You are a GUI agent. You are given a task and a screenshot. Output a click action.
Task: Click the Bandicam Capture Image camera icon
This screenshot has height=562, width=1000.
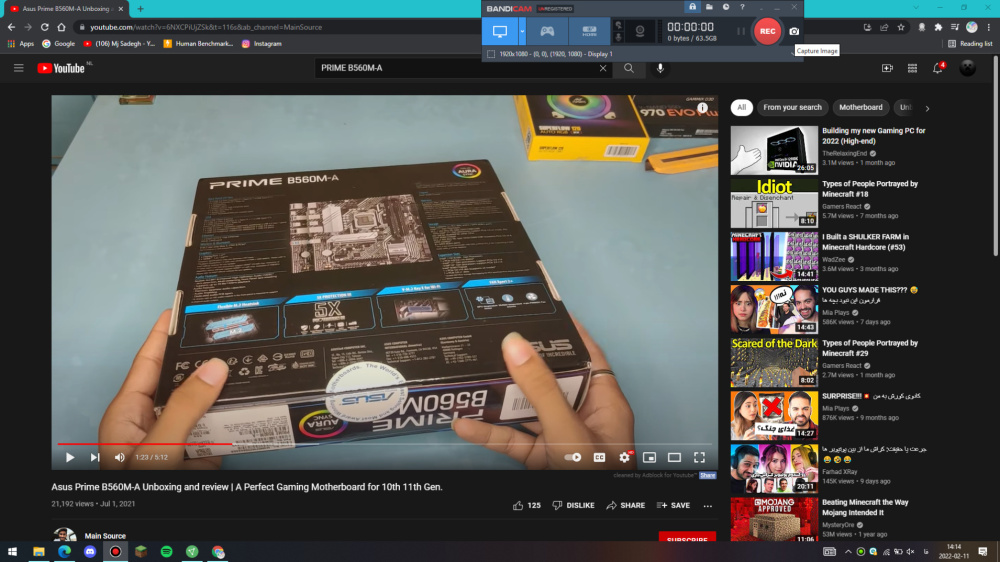pos(794,31)
